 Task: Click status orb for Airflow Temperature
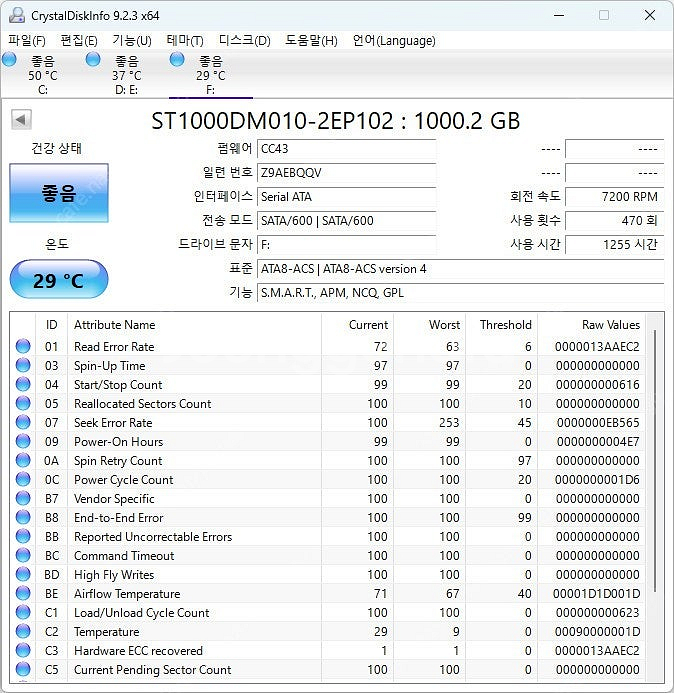(23, 593)
